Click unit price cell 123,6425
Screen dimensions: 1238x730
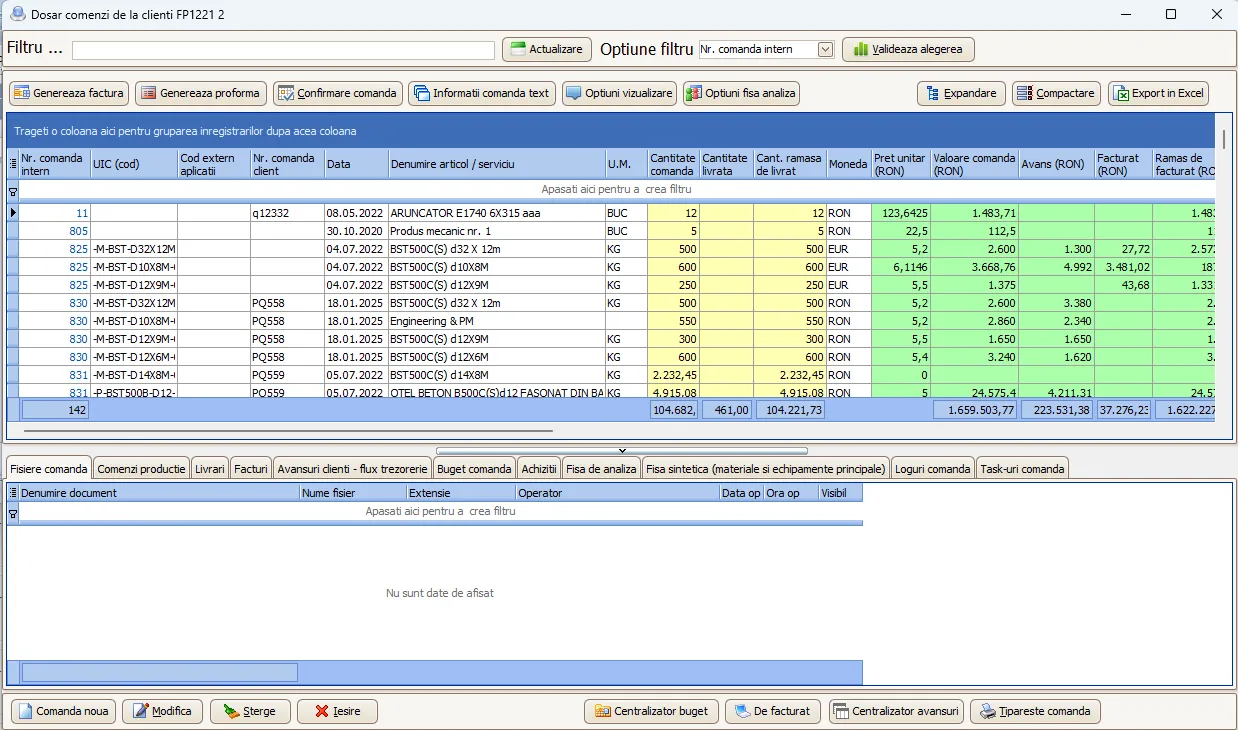click(x=900, y=213)
